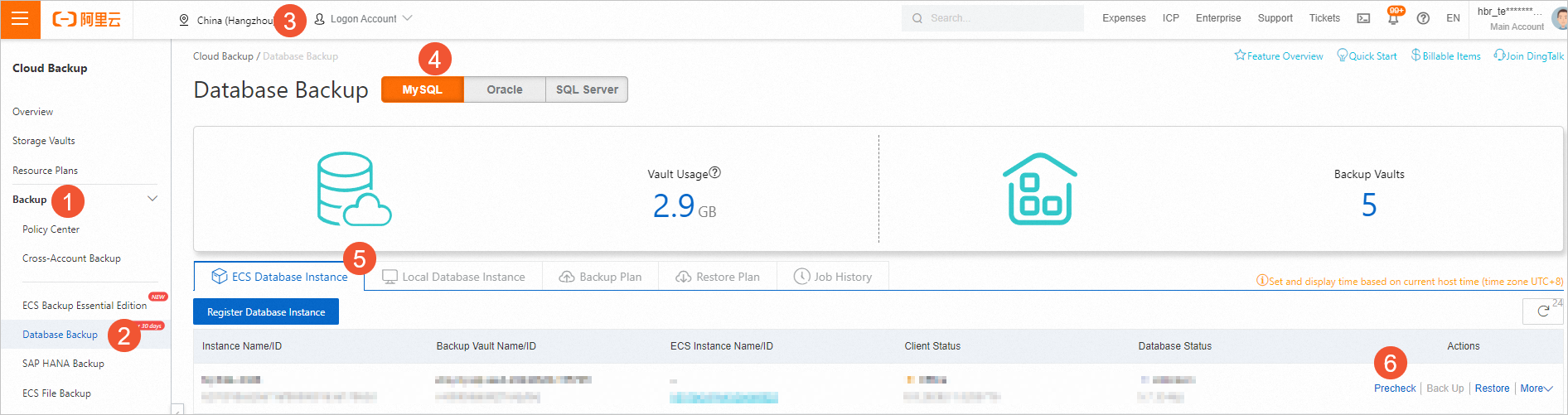Viewport: 1568px width, 415px height.
Task: Open the Job History tab
Action: tap(833, 277)
